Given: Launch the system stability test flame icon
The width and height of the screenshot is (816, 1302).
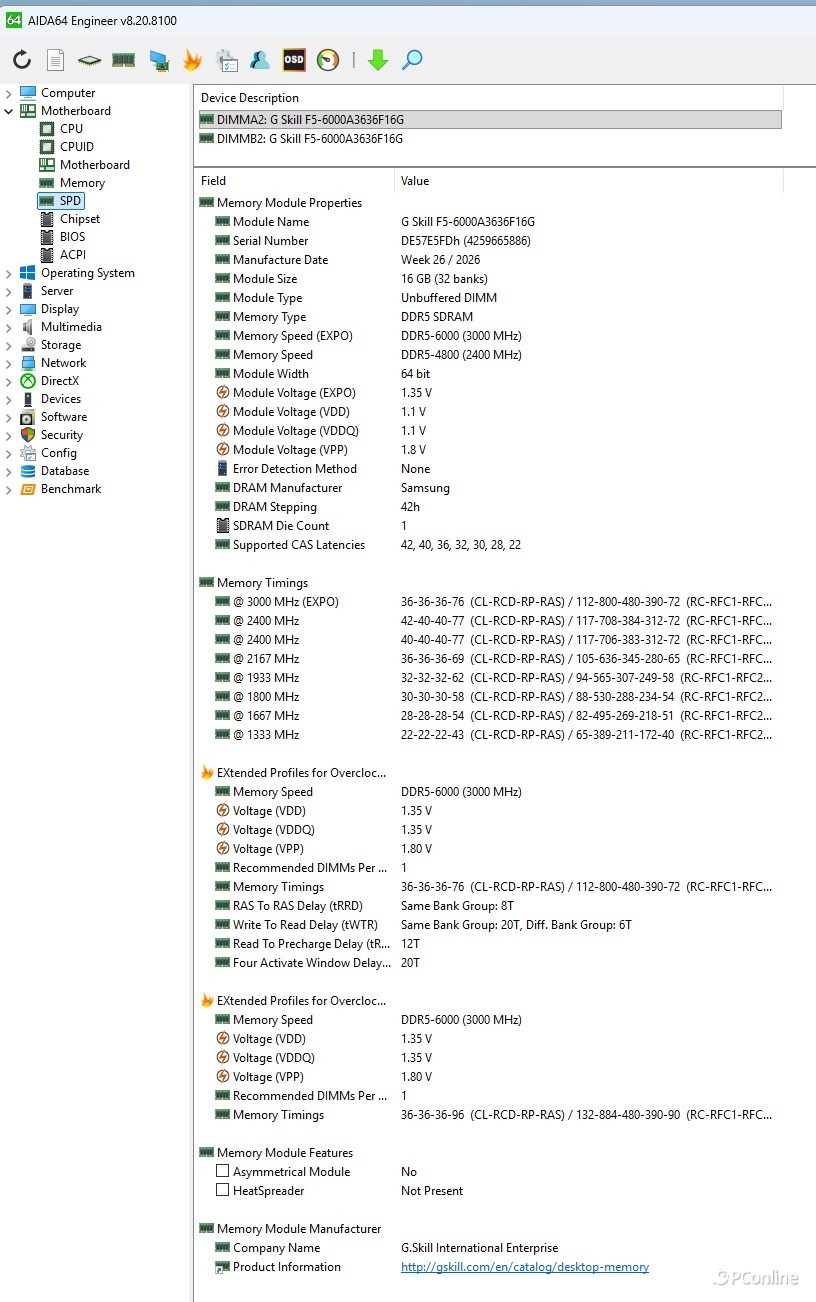Looking at the screenshot, I should 192,60.
